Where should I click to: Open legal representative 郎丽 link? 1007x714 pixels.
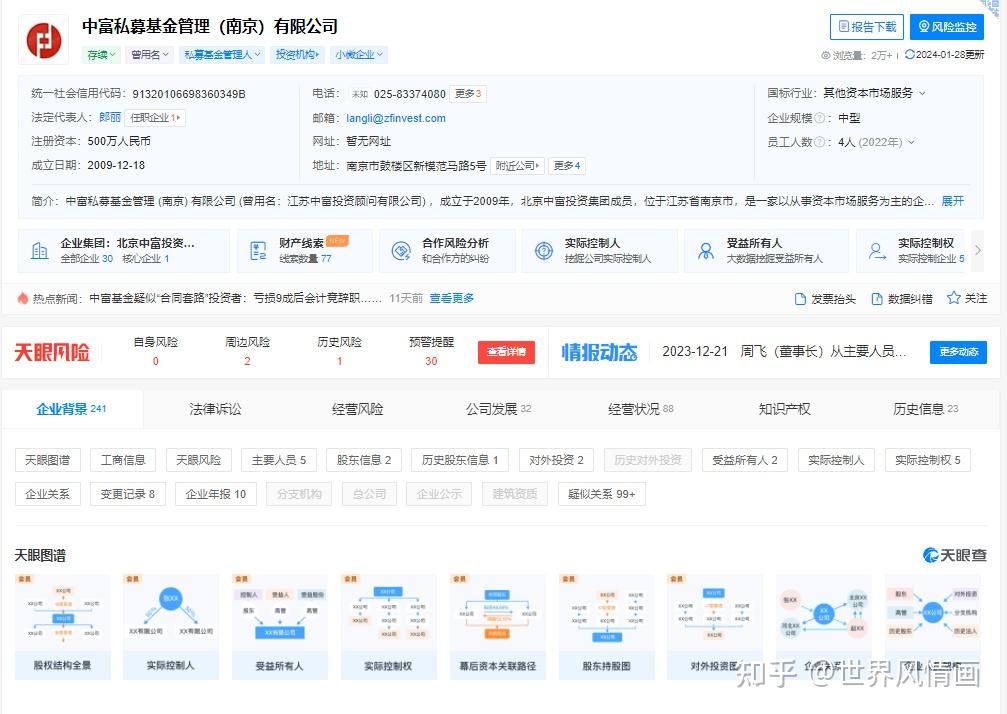click(110, 117)
